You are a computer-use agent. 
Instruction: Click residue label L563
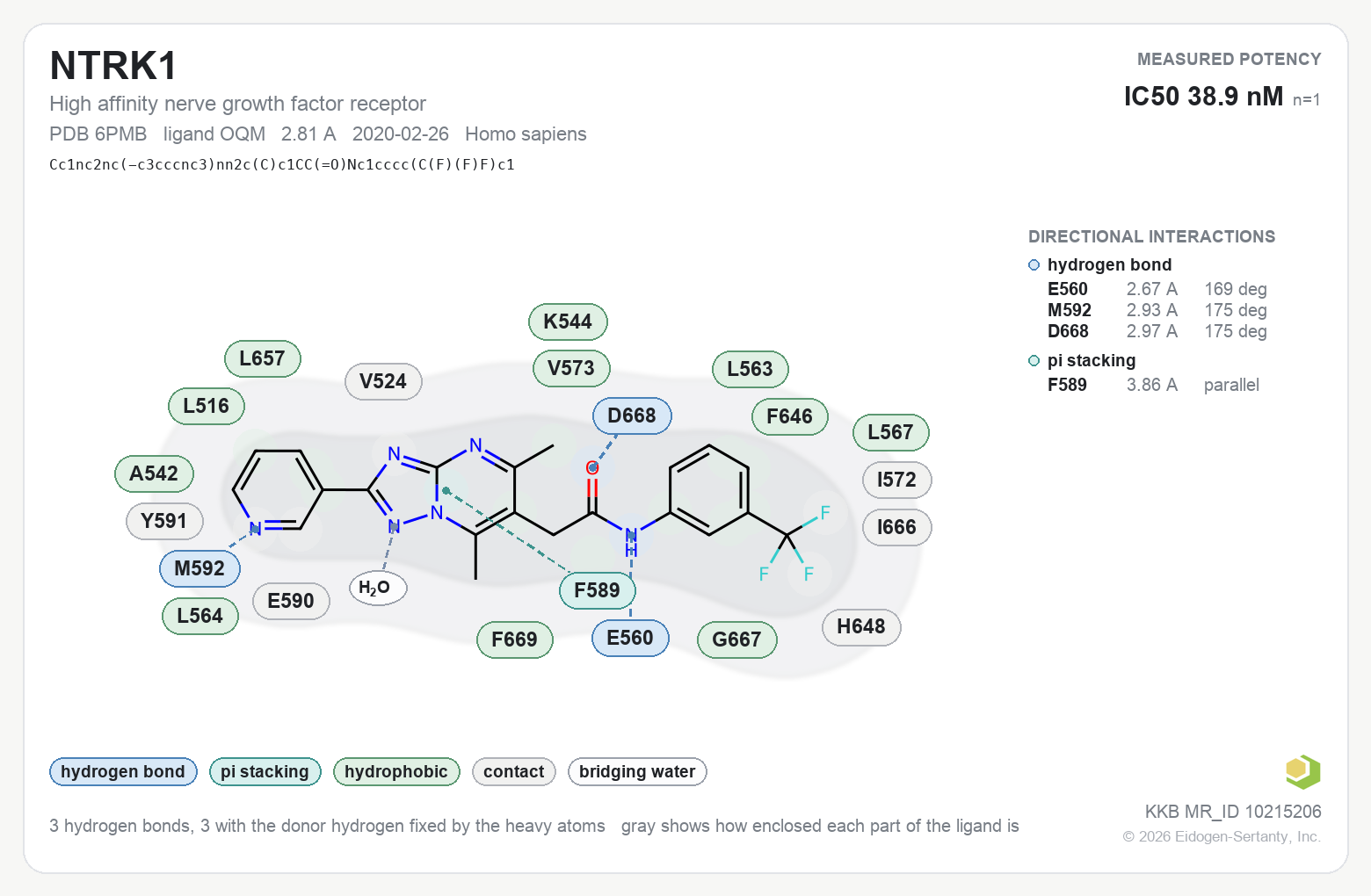point(750,369)
